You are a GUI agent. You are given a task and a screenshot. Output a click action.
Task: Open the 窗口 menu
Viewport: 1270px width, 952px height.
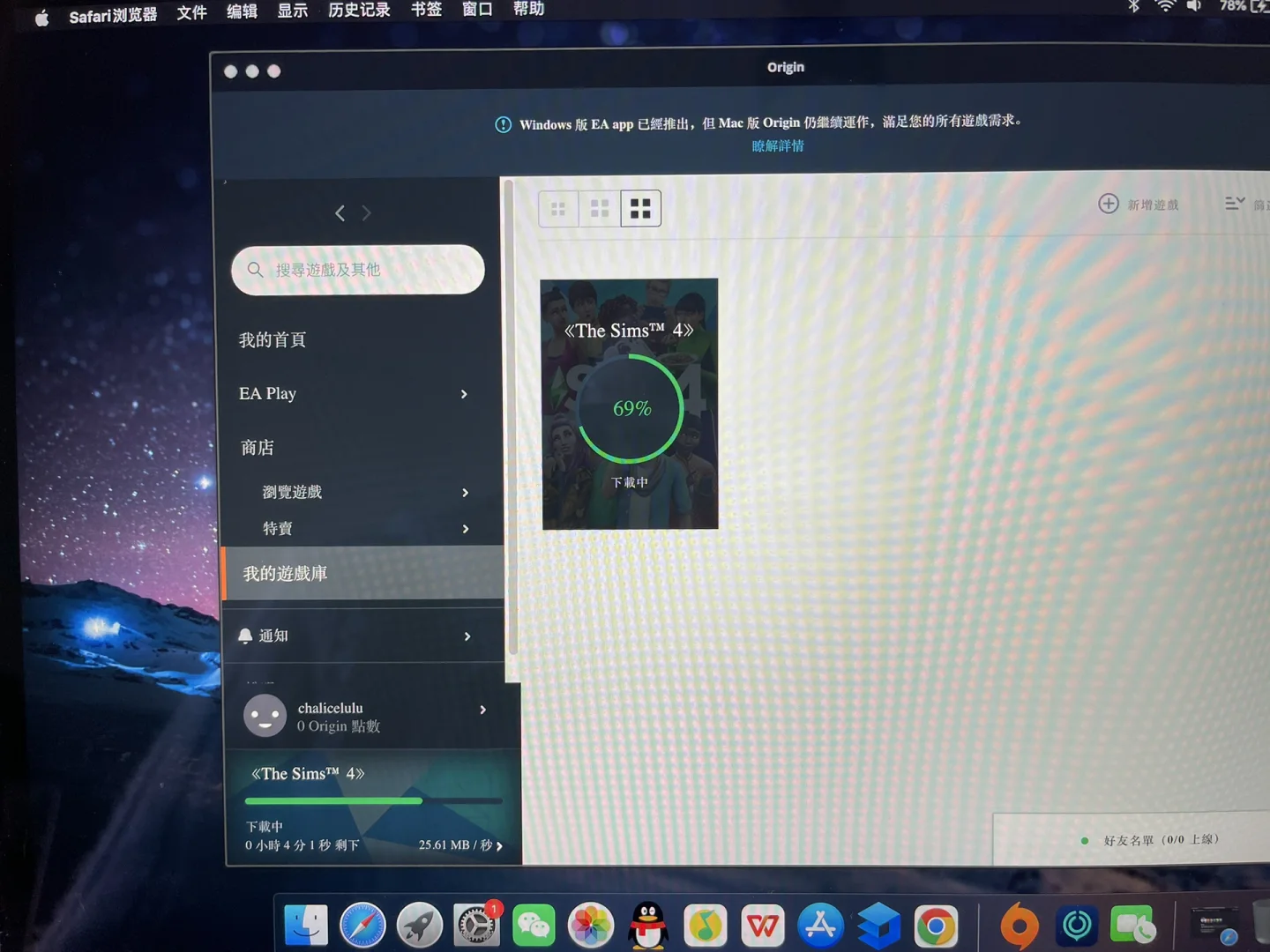click(x=477, y=9)
